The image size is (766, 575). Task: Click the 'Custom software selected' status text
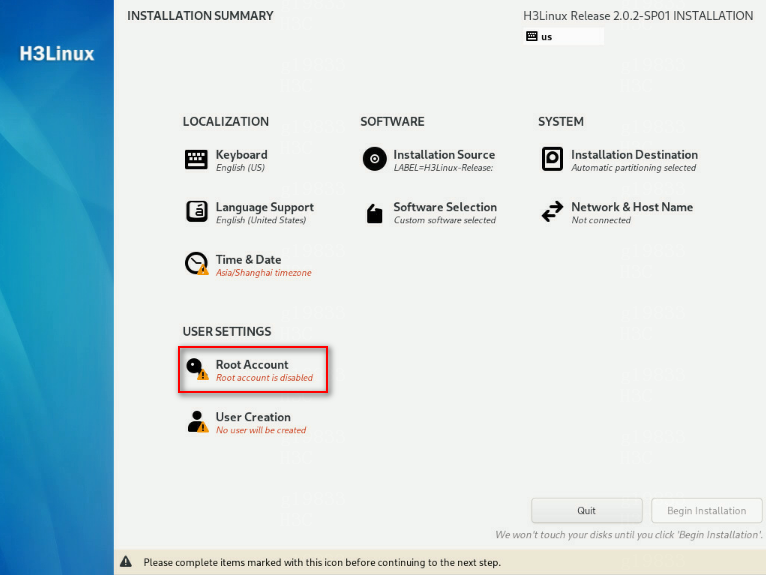click(x=445, y=220)
